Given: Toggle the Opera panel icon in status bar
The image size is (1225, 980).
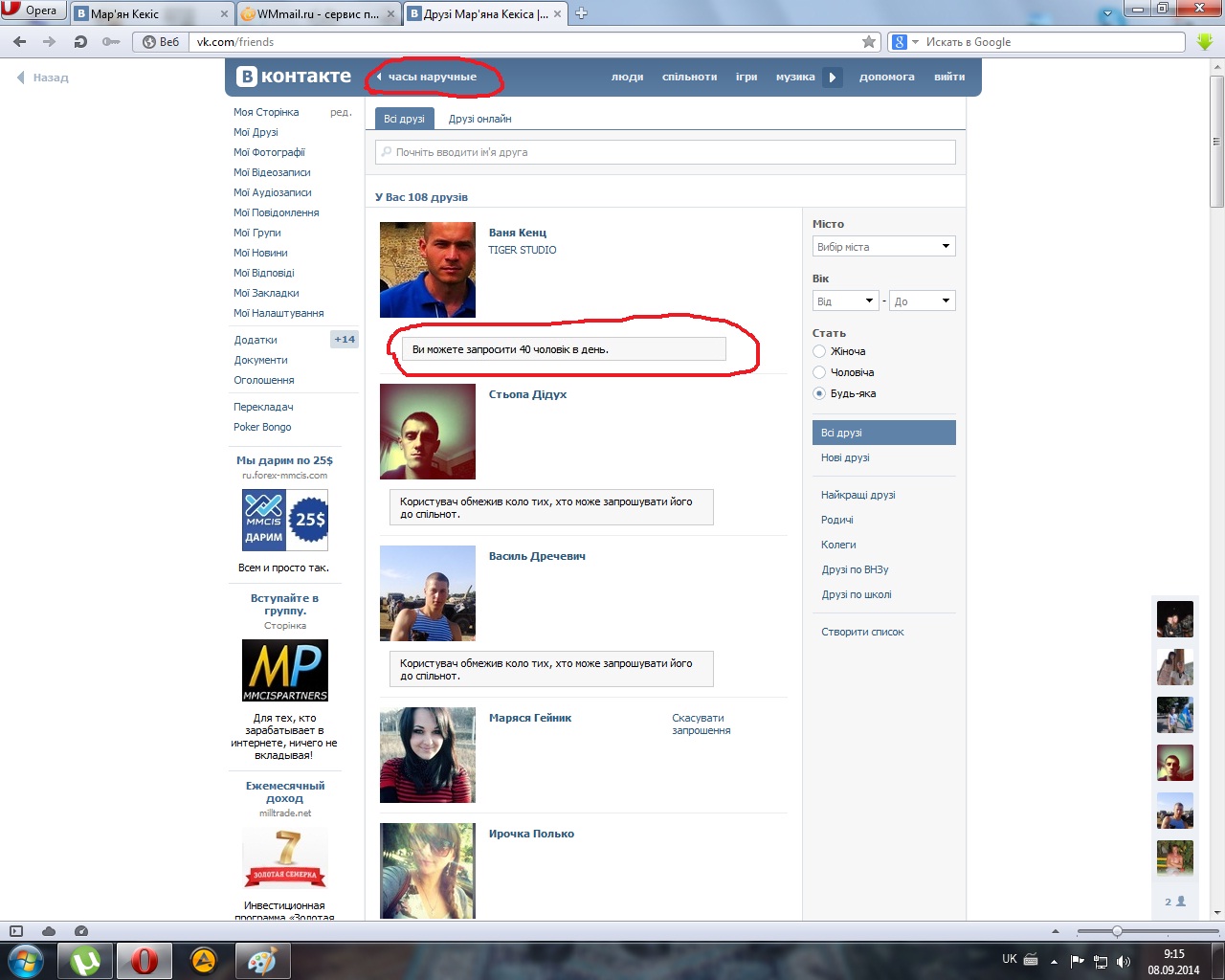Looking at the screenshot, I should click(x=16, y=931).
